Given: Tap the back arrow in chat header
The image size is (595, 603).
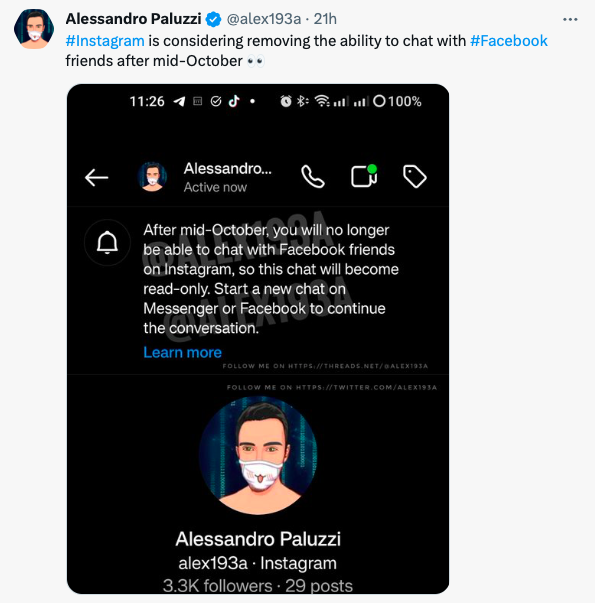Looking at the screenshot, I should [x=97, y=177].
